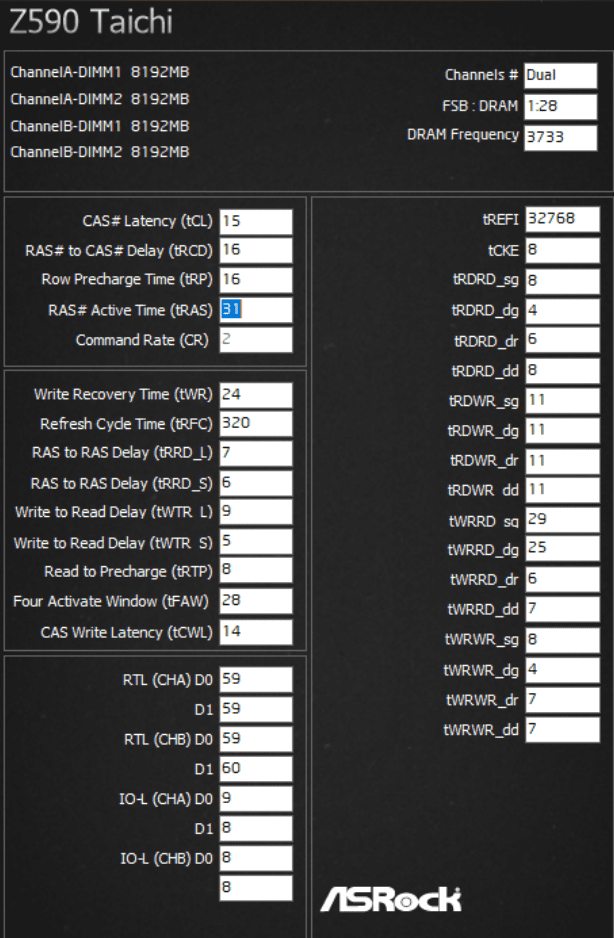Click the tRDWR_dr value field
The width and height of the screenshot is (614, 938).
[563, 461]
